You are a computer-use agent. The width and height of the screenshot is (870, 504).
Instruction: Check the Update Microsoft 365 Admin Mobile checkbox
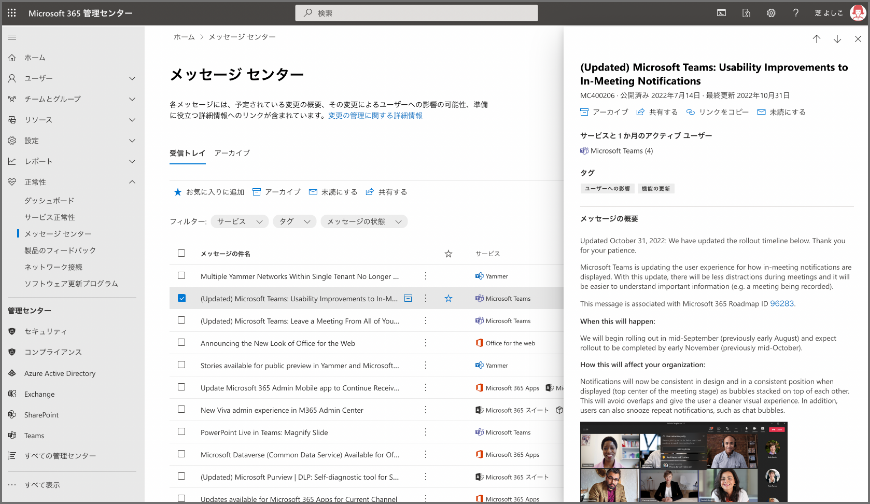pyautogui.click(x=181, y=387)
